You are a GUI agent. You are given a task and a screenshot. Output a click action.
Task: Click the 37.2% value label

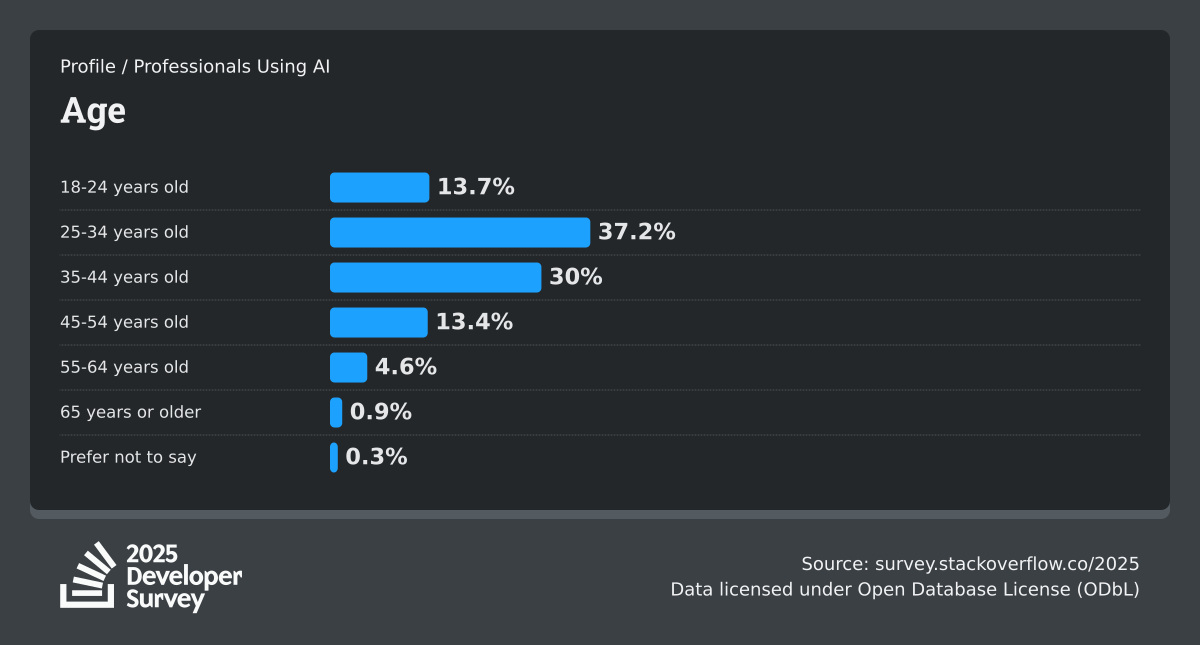(637, 232)
